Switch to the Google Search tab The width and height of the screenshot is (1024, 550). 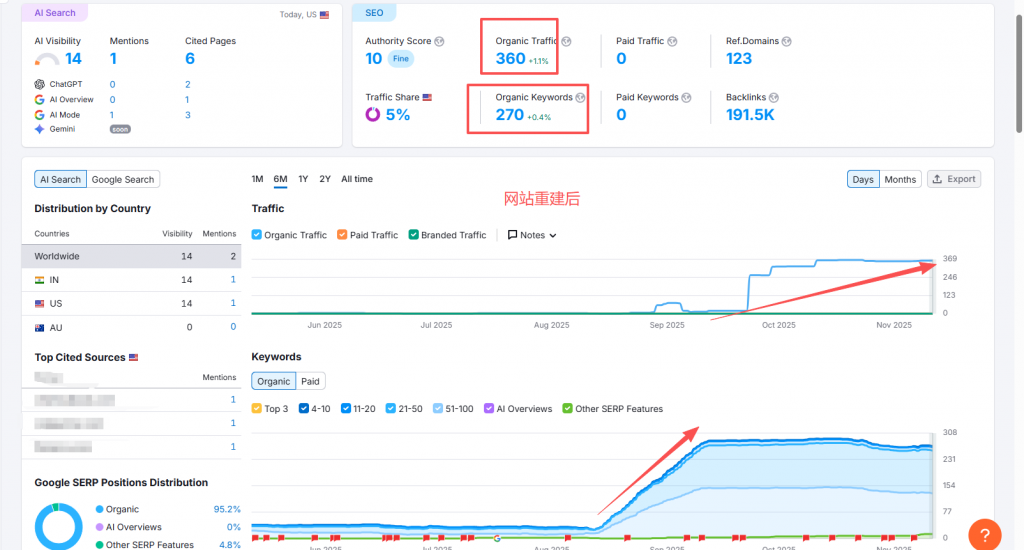pyautogui.click(x=123, y=180)
